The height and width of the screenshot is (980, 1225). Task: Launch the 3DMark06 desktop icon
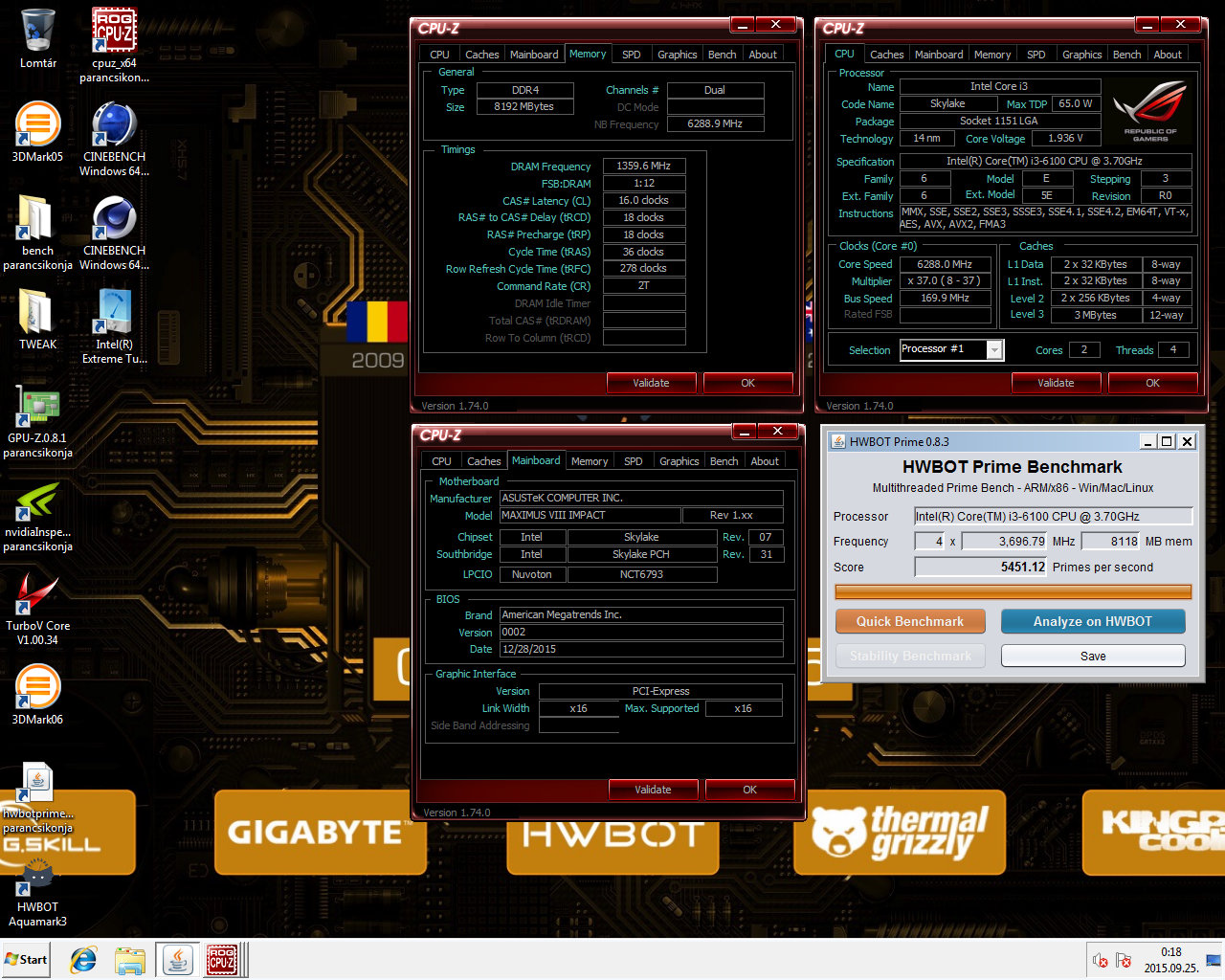(x=37, y=687)
